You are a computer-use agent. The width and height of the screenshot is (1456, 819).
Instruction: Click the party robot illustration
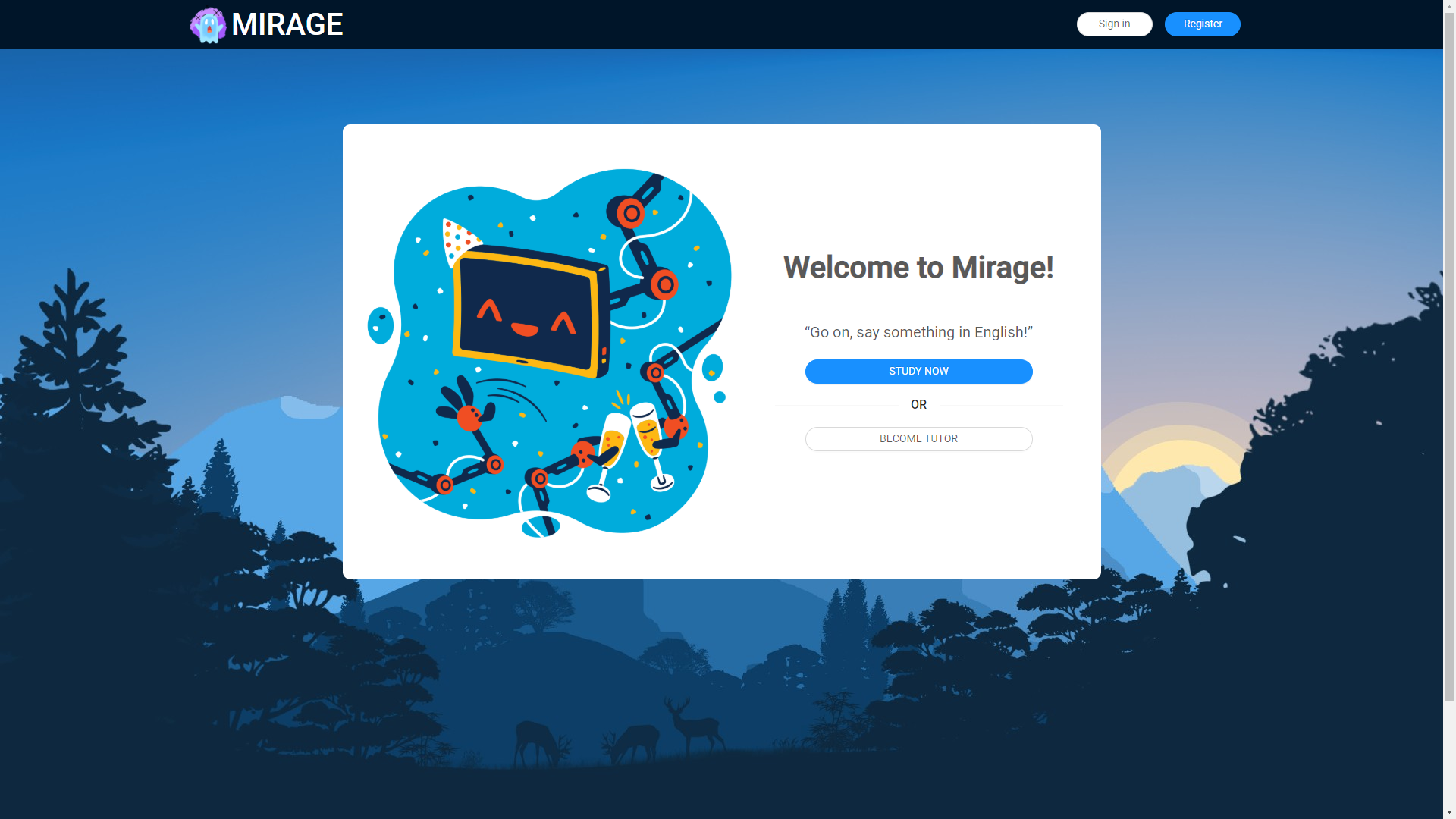[549, 353]
